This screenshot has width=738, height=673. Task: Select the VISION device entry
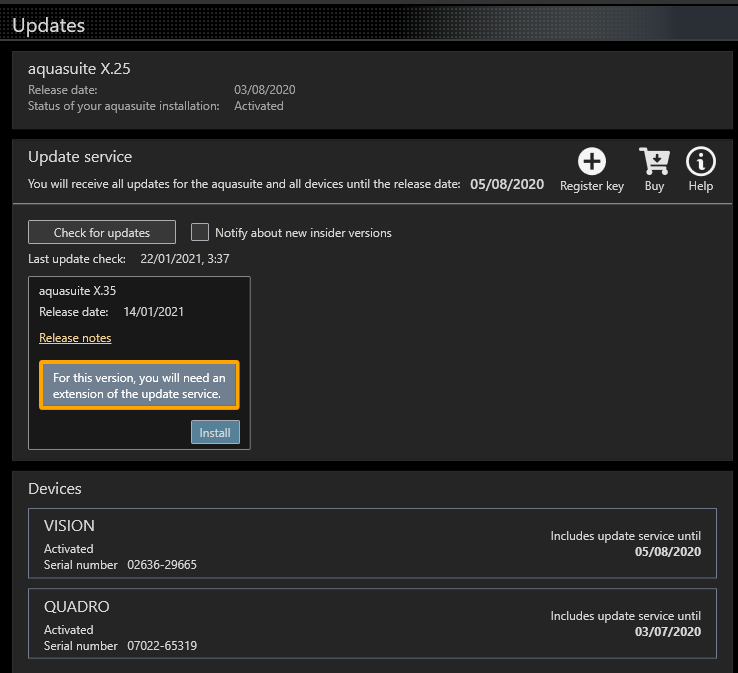coord(372,543)
